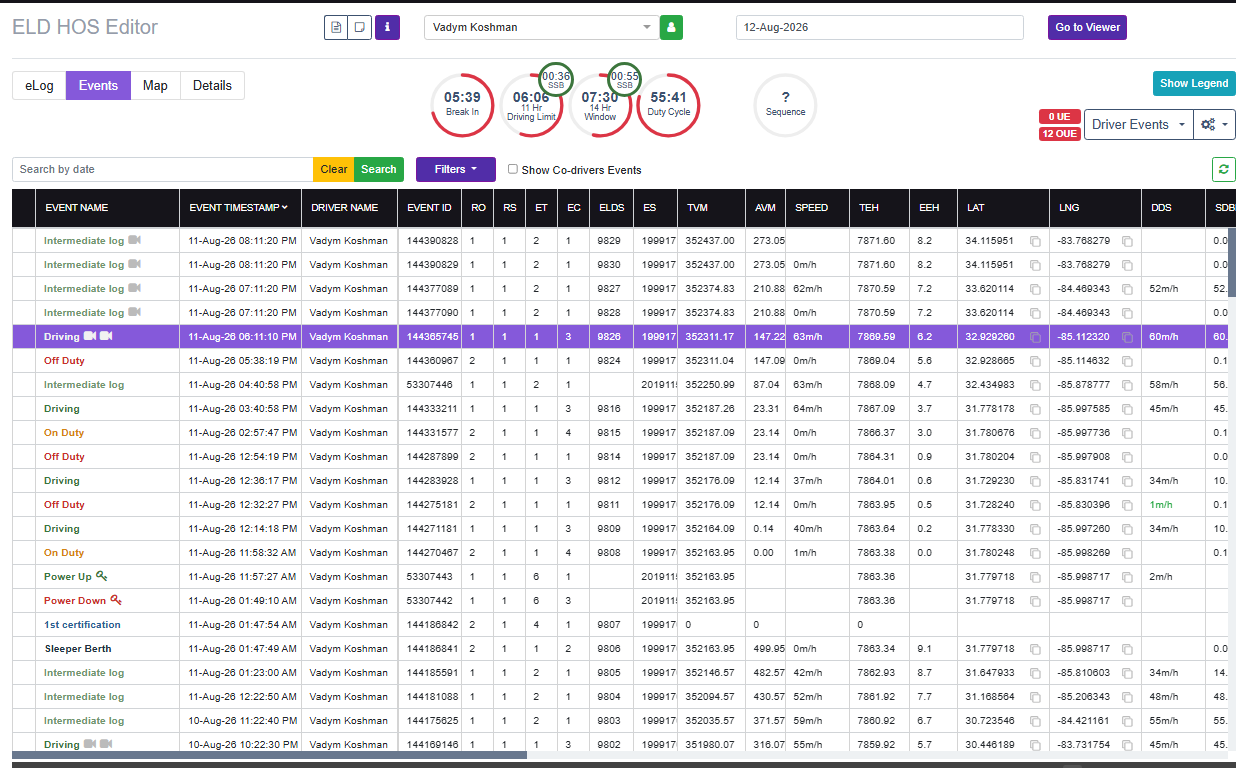Click the green refresh icon above table
The width and height of the screenshot is (1236, 768).
click(x=1224, y=169)
